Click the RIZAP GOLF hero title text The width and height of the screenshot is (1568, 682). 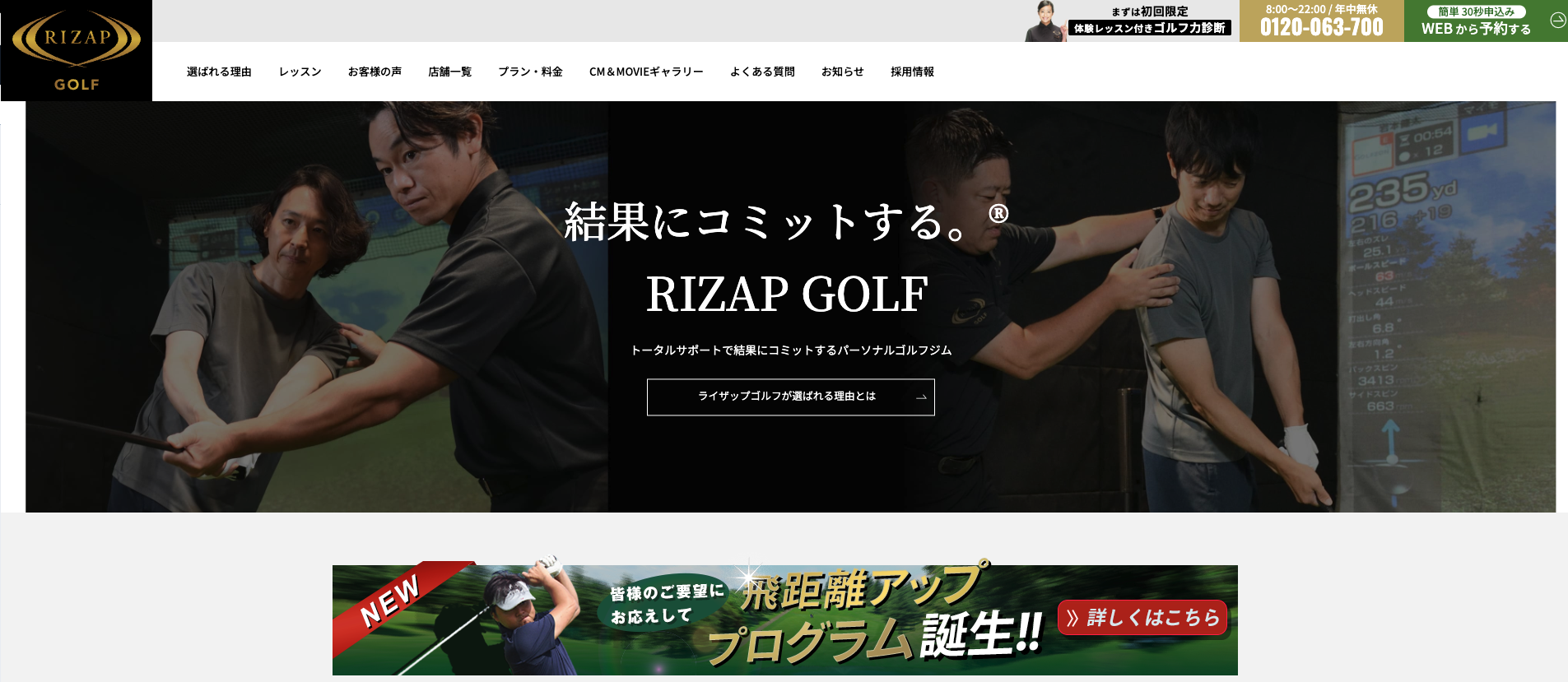(x=787, y=294)
